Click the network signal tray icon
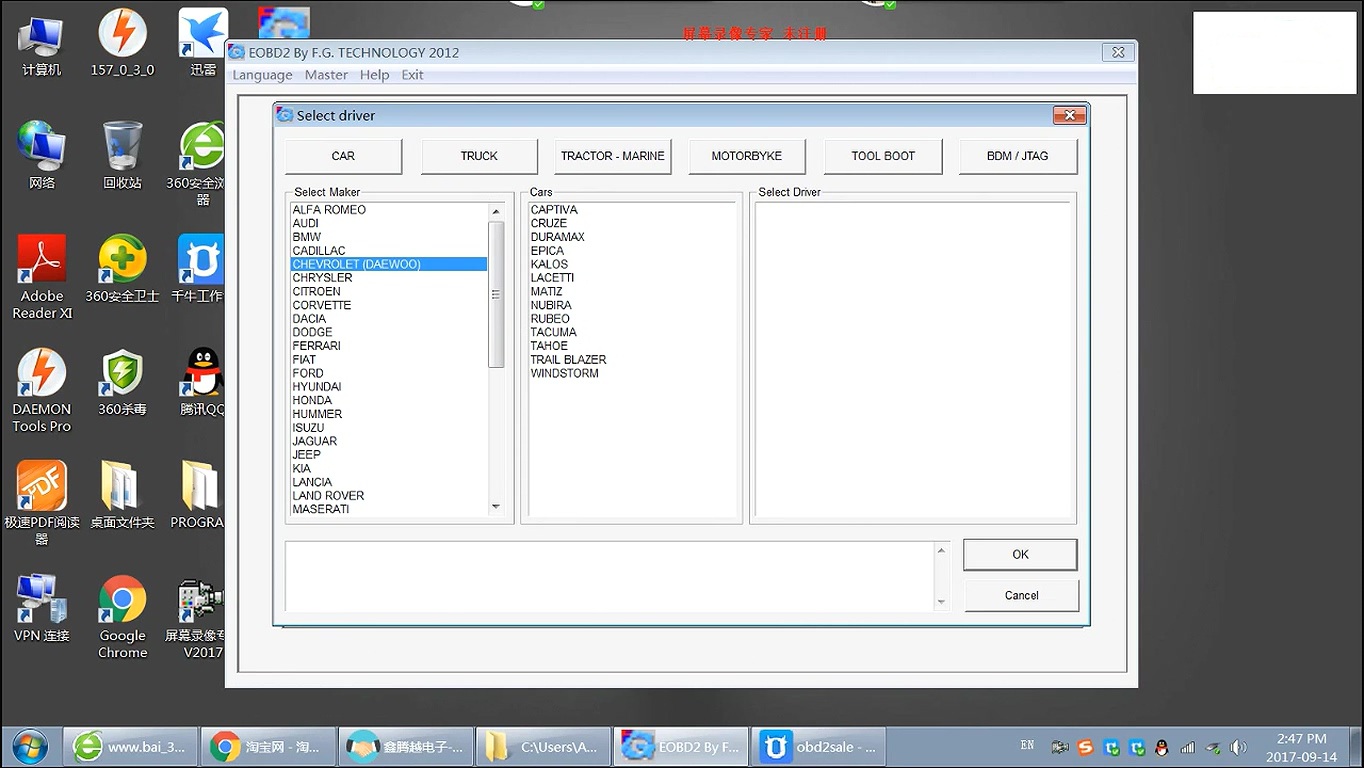This screenshot has width=1364, height=768. 1188,747
